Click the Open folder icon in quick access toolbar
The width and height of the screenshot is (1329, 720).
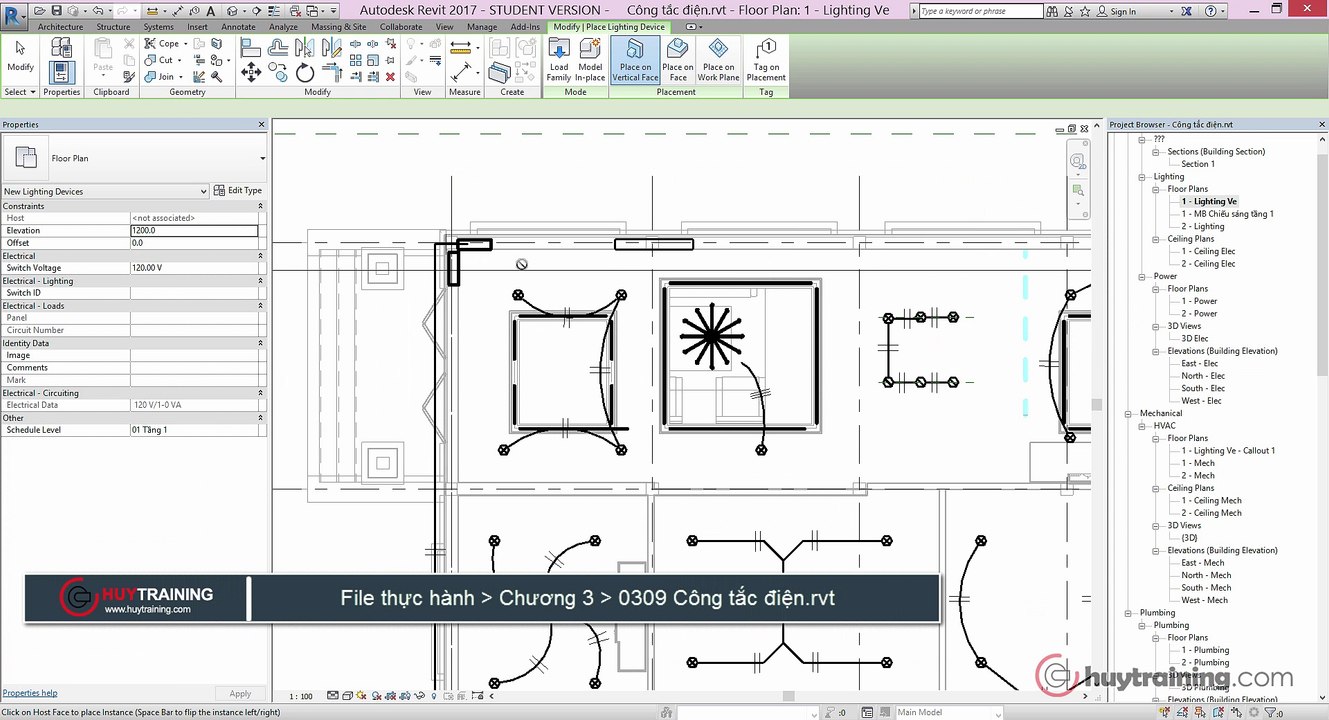coord(40,11)
